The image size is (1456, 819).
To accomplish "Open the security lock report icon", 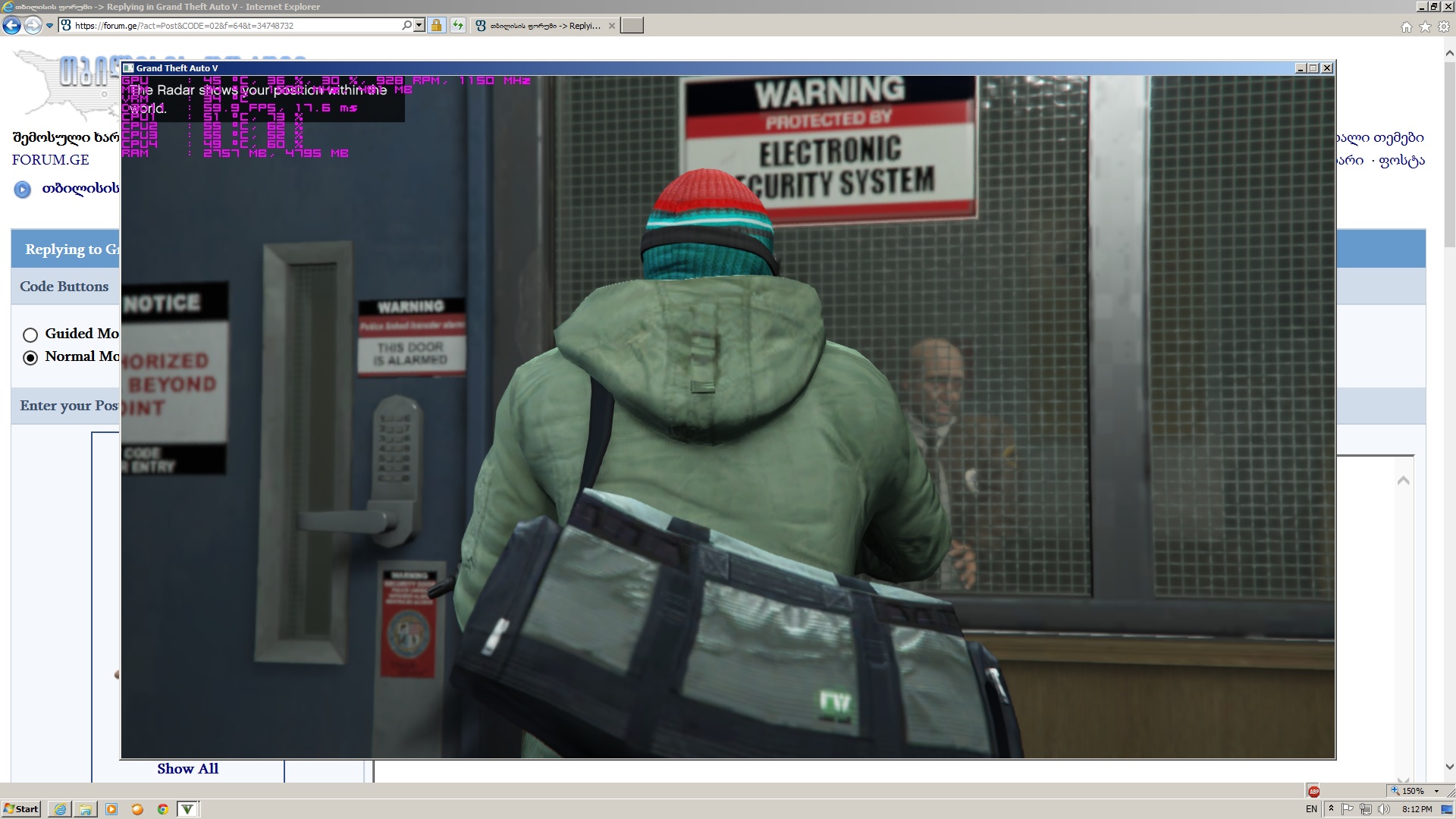I will (436, 26).
